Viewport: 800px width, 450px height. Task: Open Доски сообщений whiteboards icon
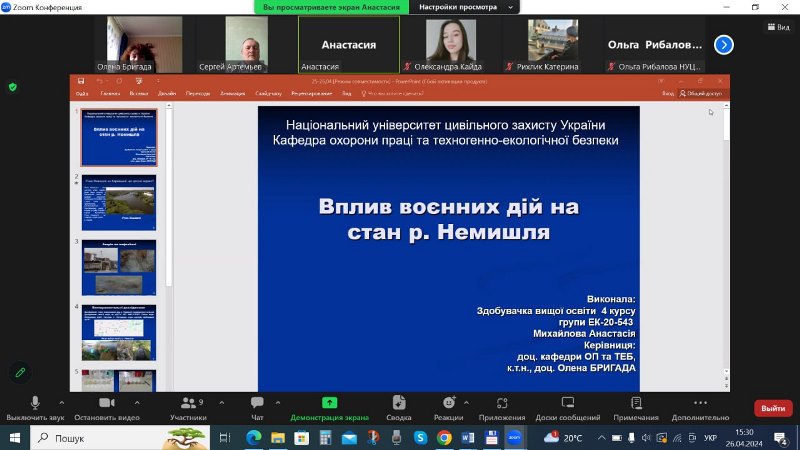[x=567, y=402]
